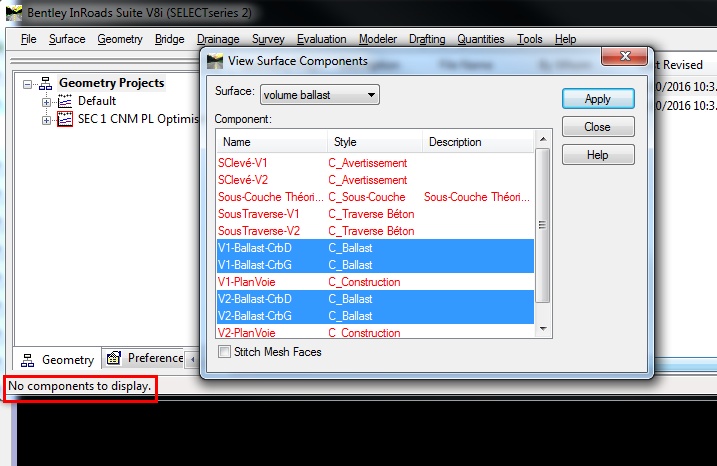Click the tab scroll left arrow beside Preferences

[x=193, y=359]
